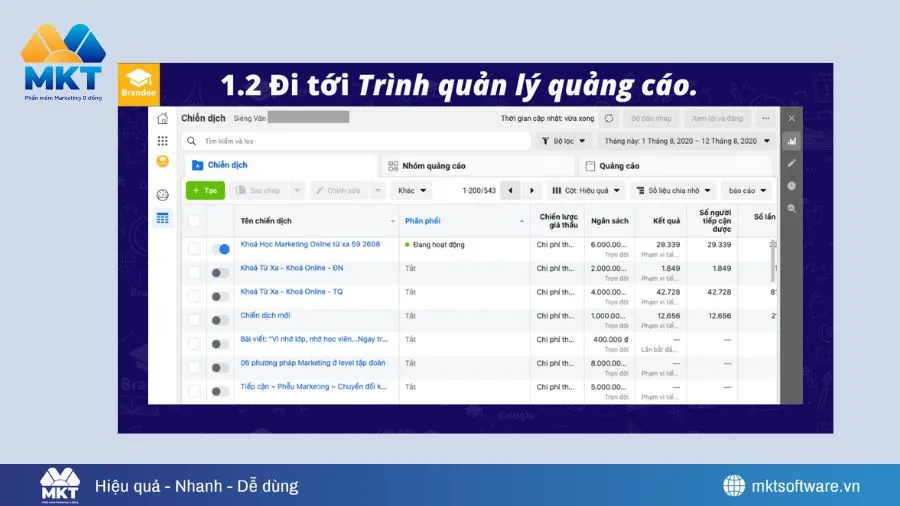Check the box for Khoá Từ Xa - ĐN row
The width and height of the screenshot is (900, 506).
194,272
